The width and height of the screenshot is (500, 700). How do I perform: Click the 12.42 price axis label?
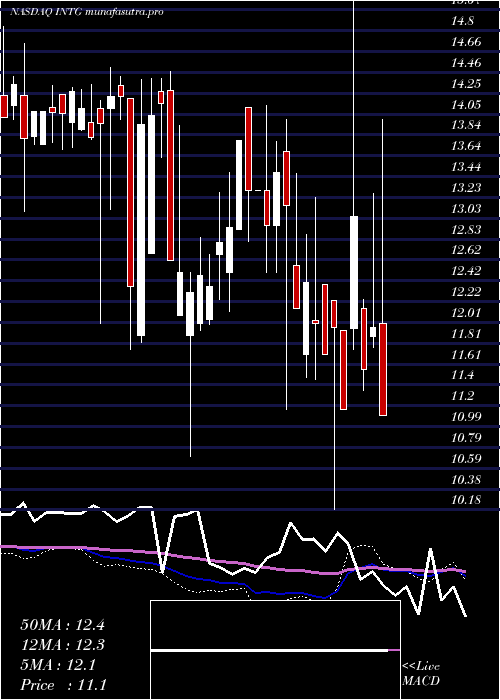467,271
